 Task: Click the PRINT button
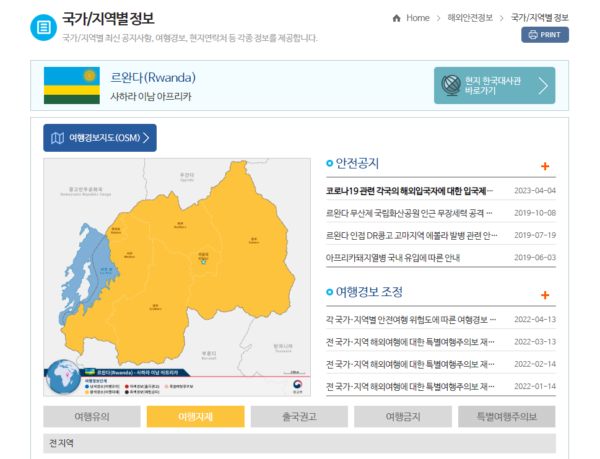(x=545, y=35)
